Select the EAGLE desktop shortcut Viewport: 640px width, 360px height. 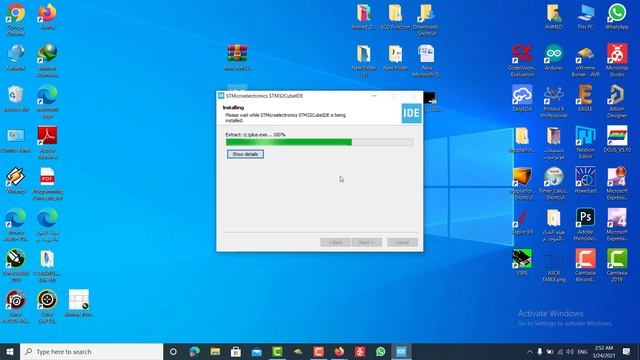585,98
